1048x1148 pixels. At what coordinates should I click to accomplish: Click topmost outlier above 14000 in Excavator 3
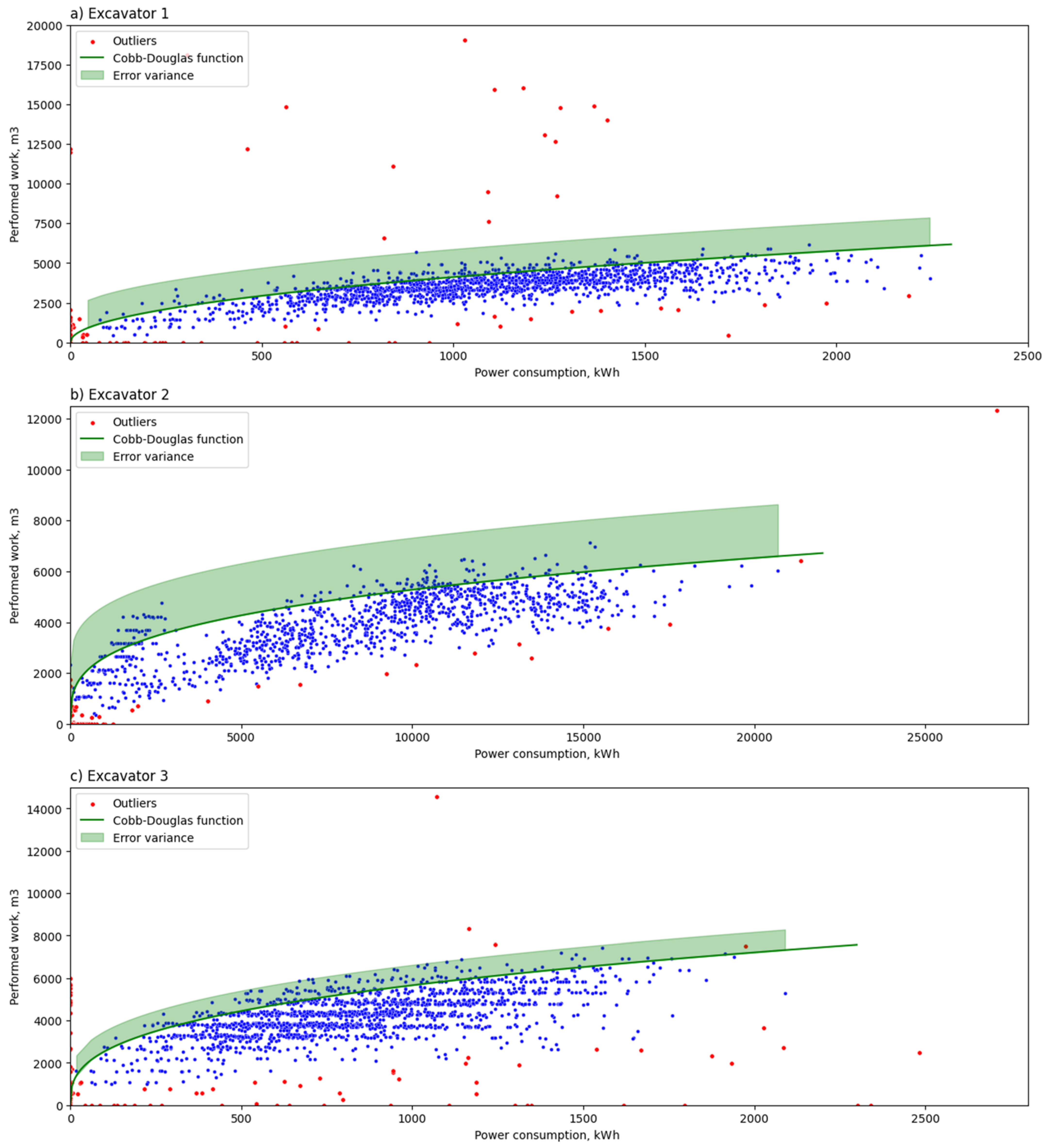(437, 797)
